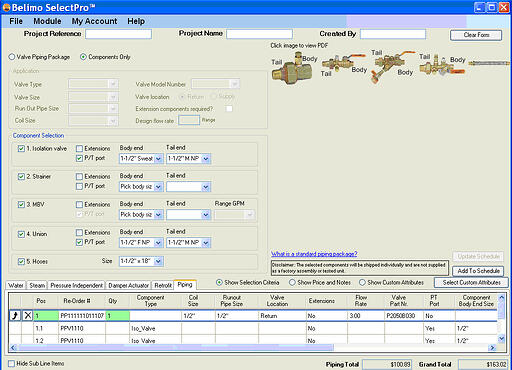Toggle MBV Extensions checkbox

point(79,204)
